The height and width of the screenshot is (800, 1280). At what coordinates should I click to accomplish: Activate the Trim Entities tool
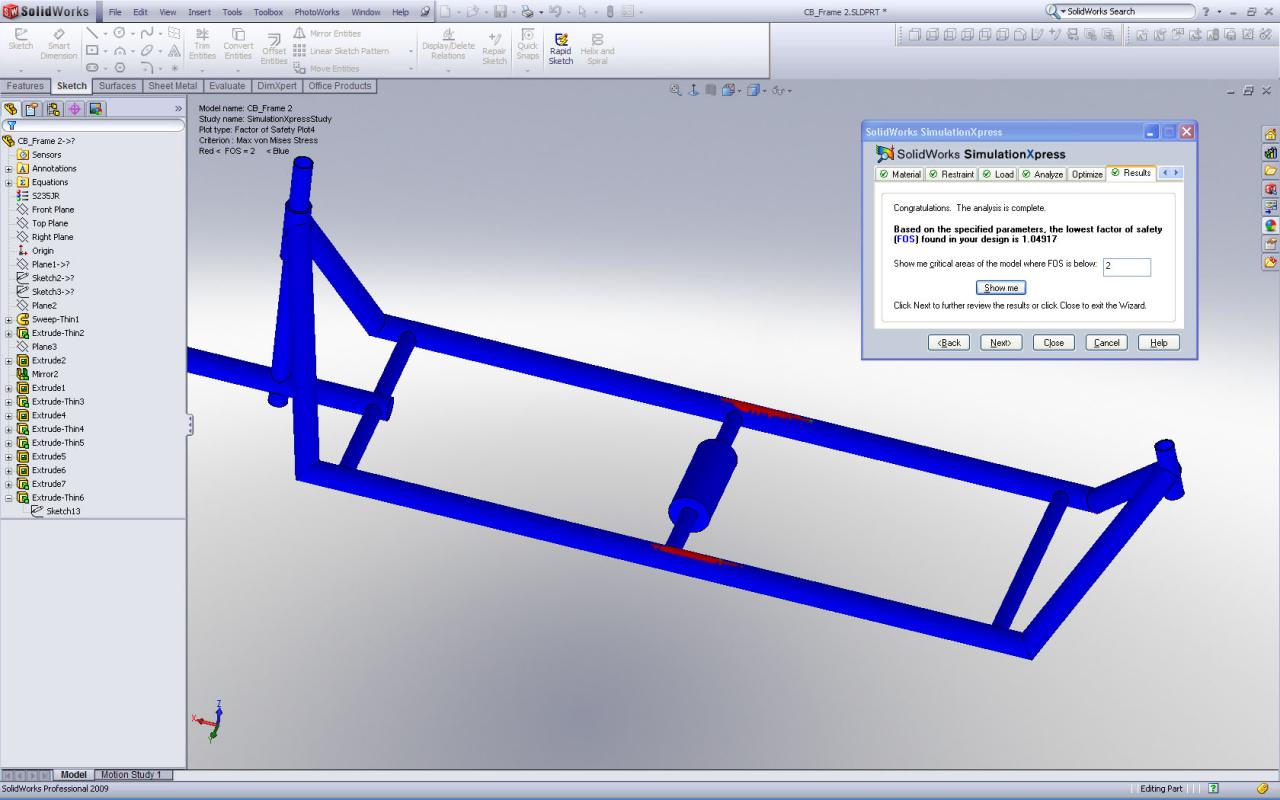pos(202,45)
